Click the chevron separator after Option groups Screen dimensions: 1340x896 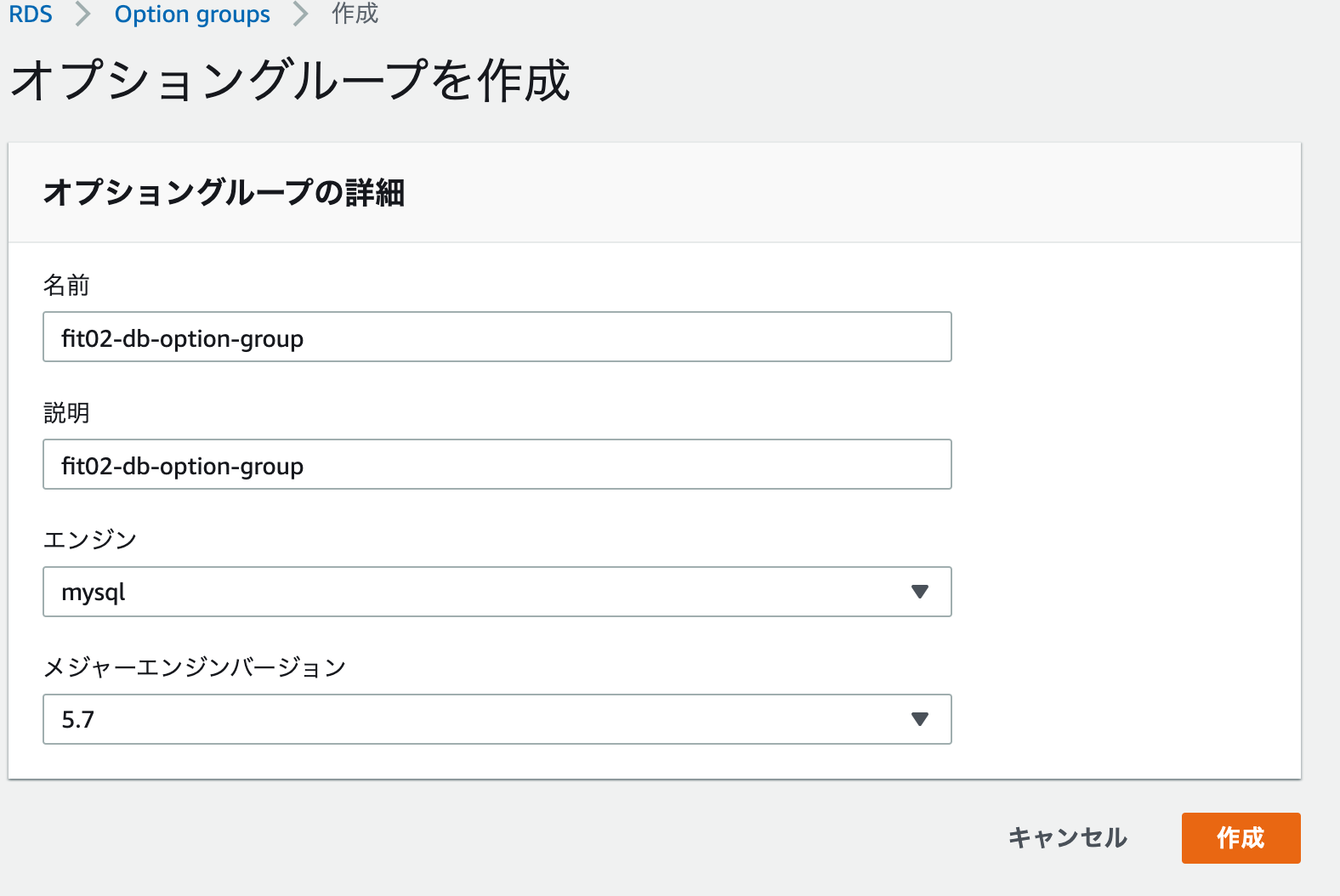[x=300, y=14]
